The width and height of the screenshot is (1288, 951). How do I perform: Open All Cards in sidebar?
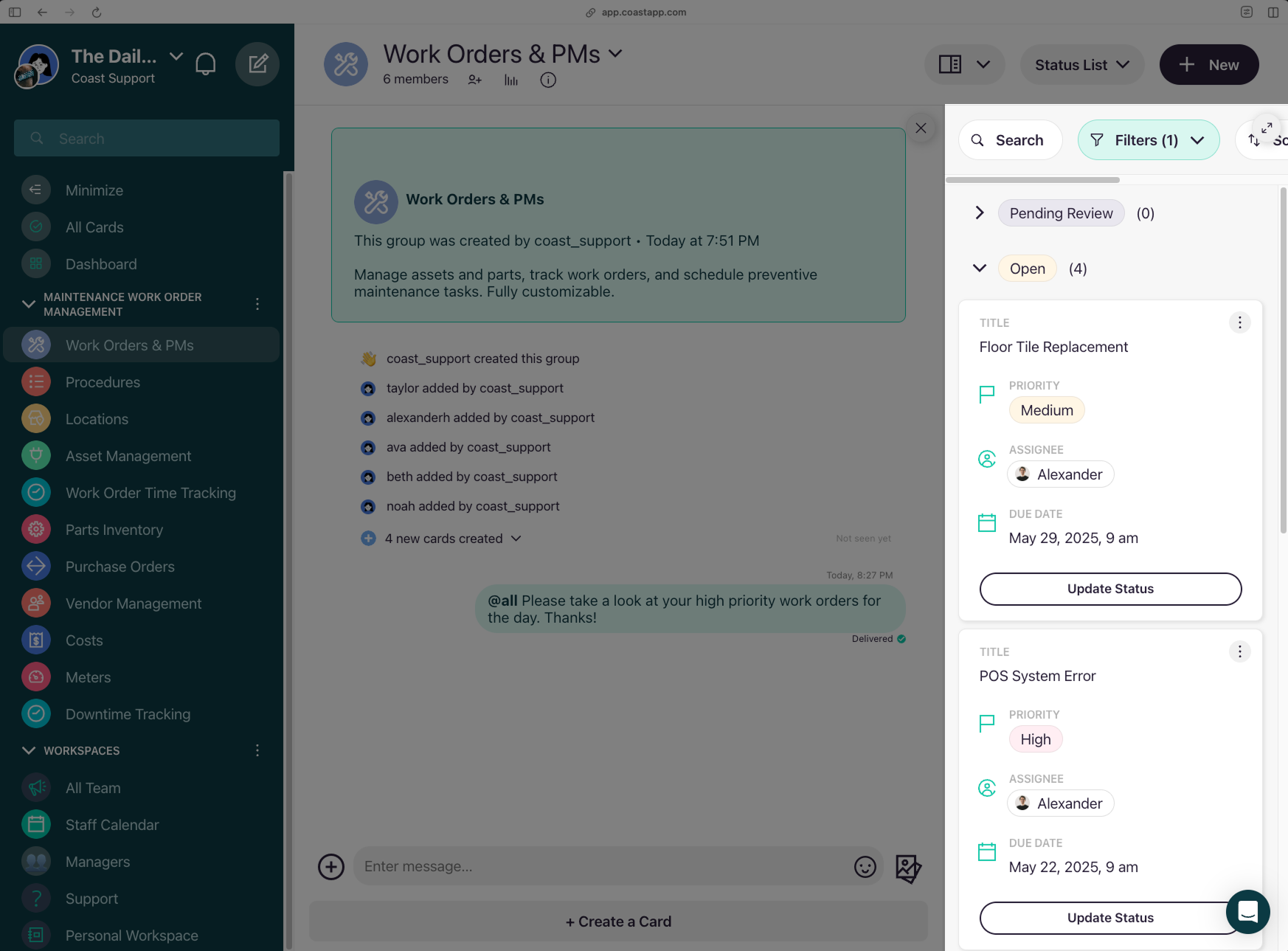tap(94, 227)
